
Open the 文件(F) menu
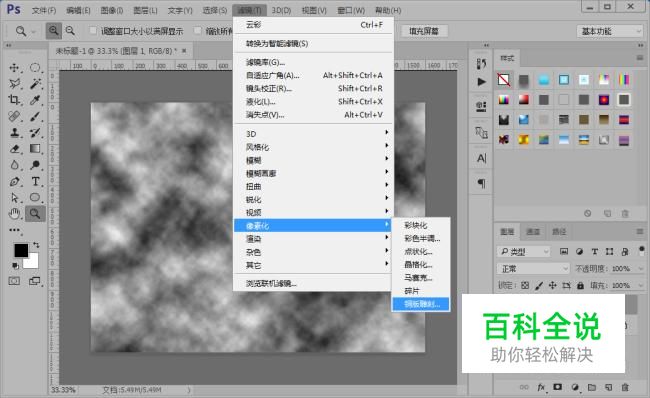click(x=44, y=10)
